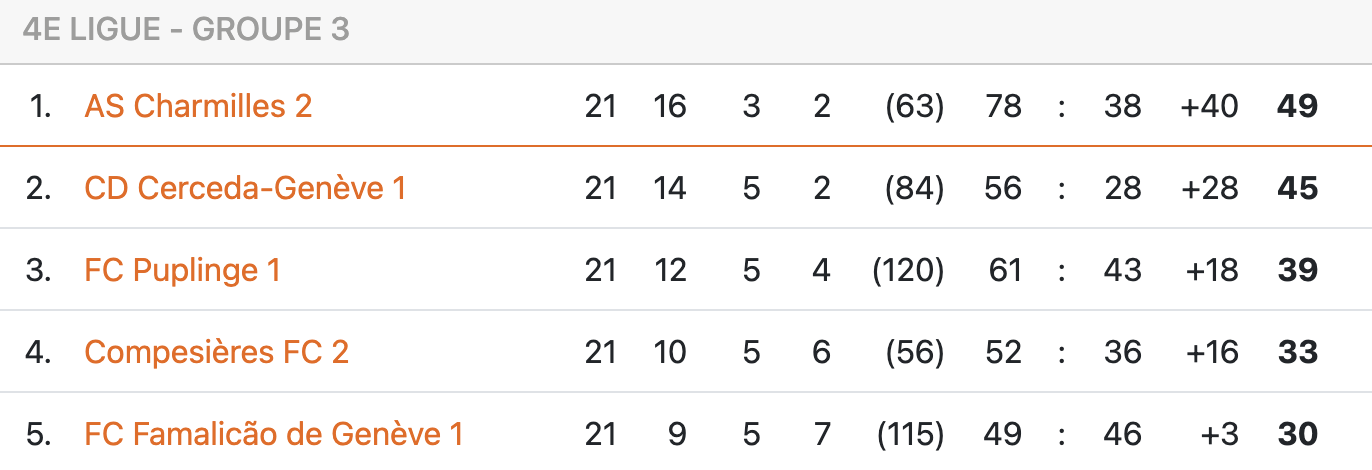Click Compesières FC 2's 33 points value
1372x470 pixels.
pyautogui.click(x=1297, y=352)
